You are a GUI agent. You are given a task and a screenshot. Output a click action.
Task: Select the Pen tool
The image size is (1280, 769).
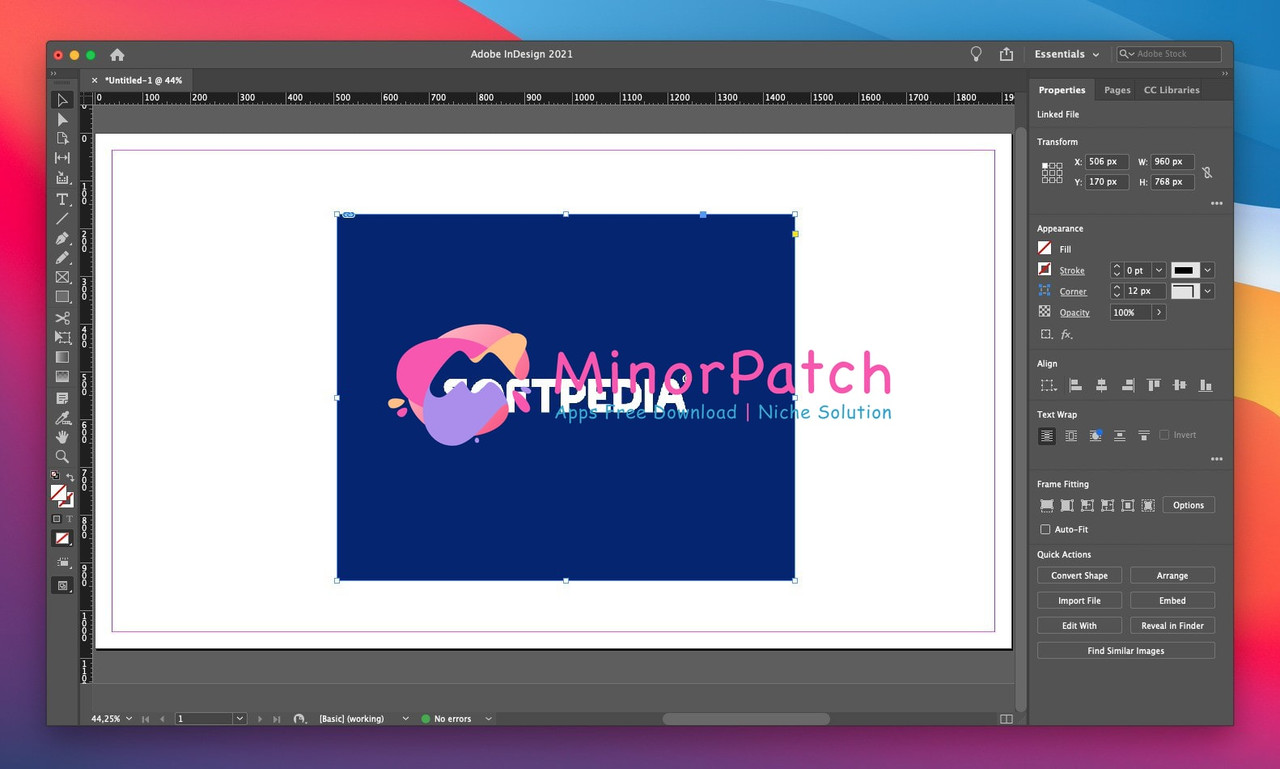click(62, 238)
